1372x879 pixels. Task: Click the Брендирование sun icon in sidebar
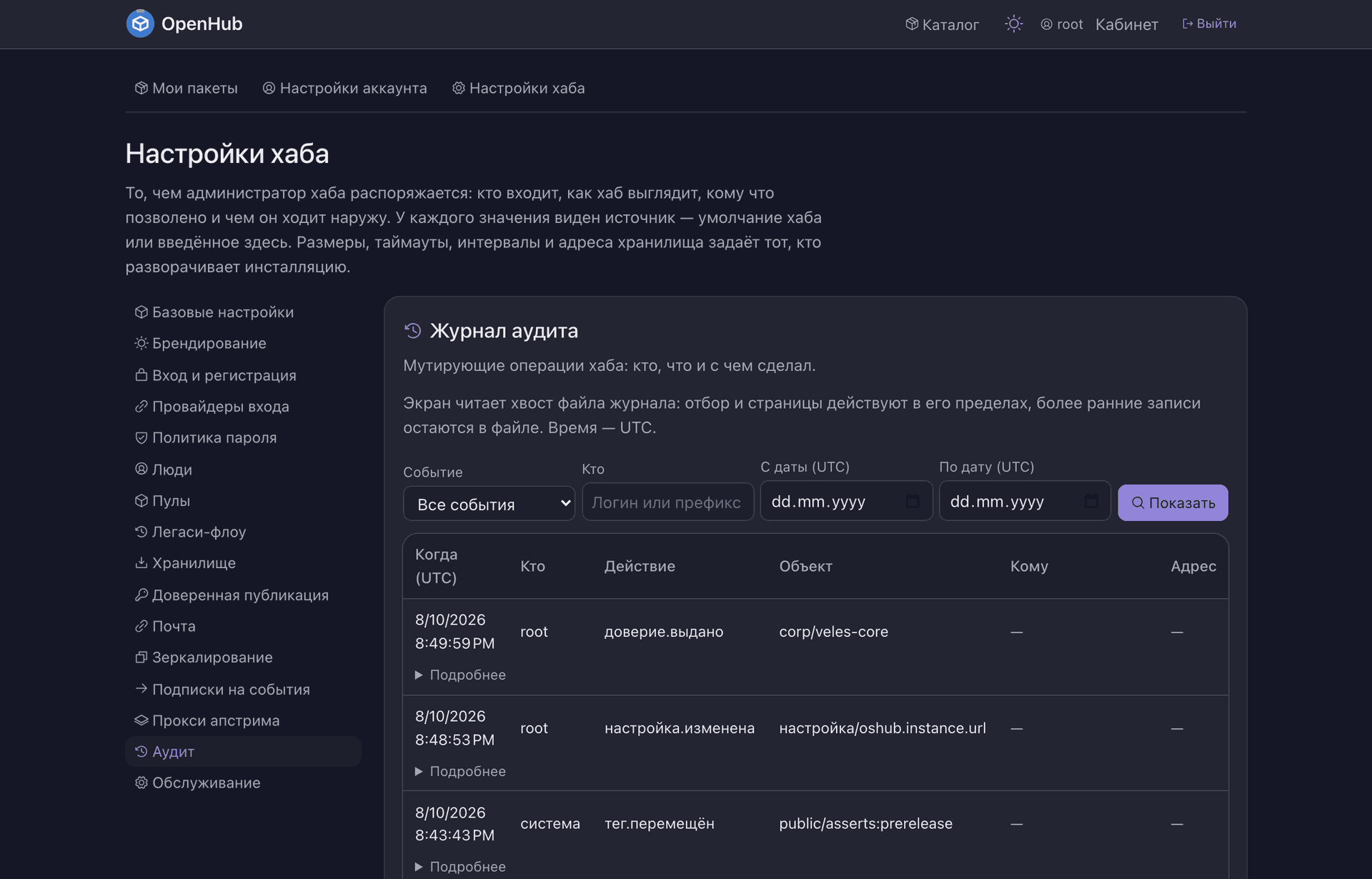(x=141, y=343)
